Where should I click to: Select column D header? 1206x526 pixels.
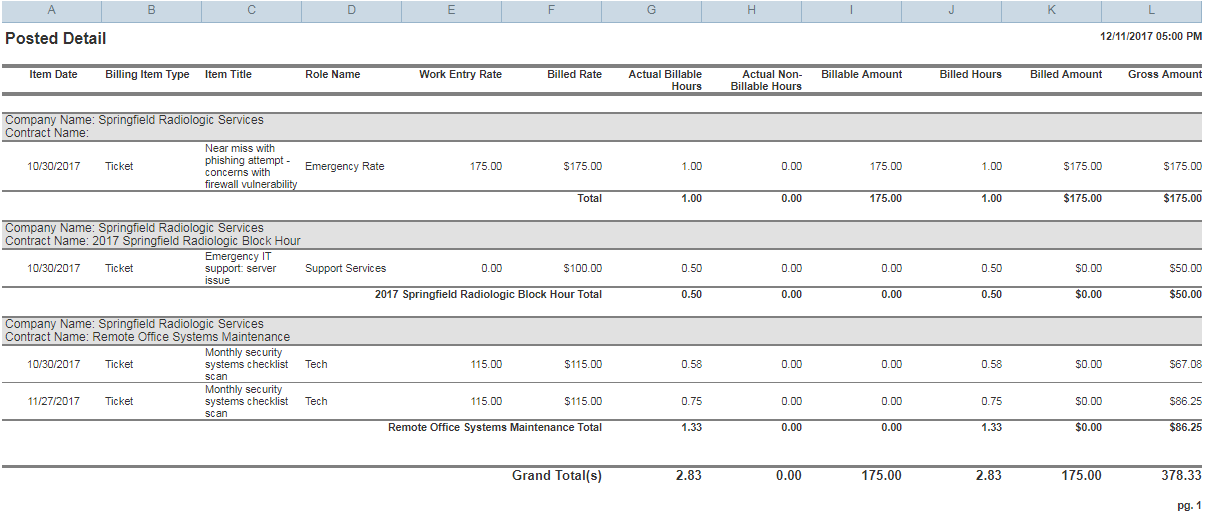click(351, 10)
